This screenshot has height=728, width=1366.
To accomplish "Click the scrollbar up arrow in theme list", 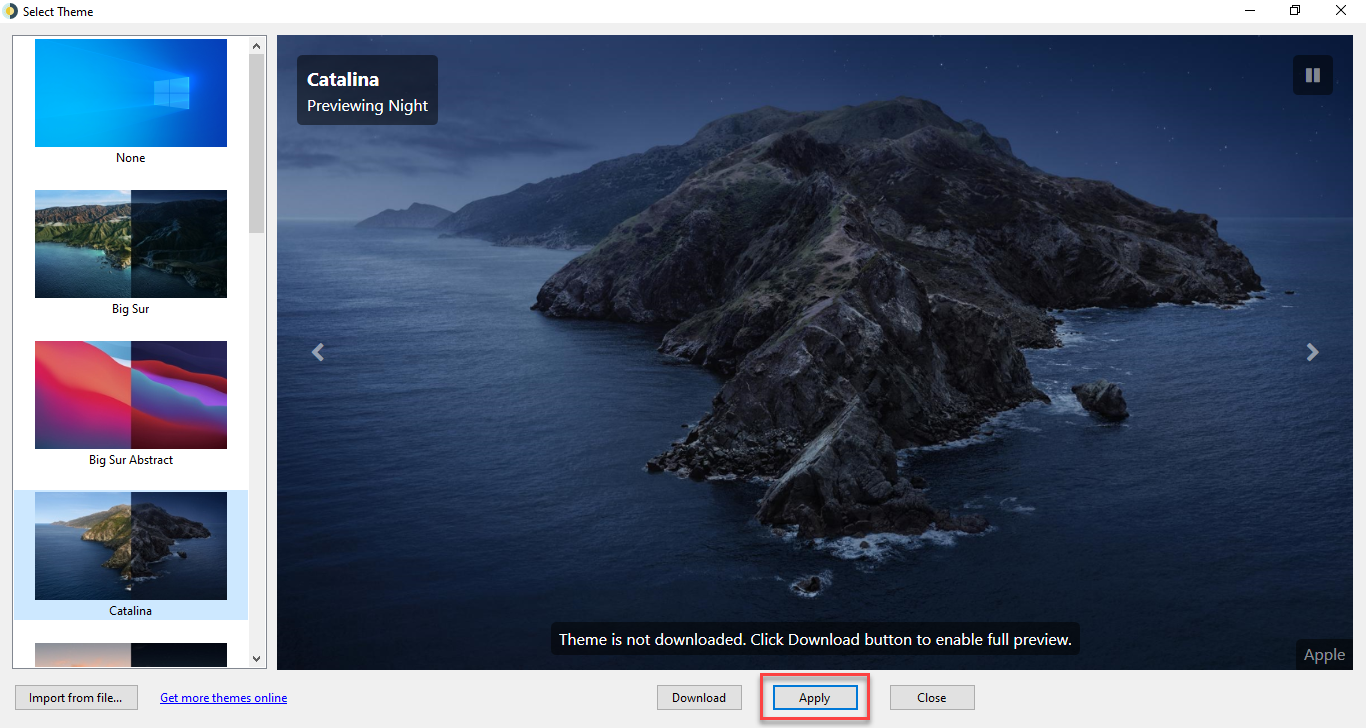I will pos(256,44).
